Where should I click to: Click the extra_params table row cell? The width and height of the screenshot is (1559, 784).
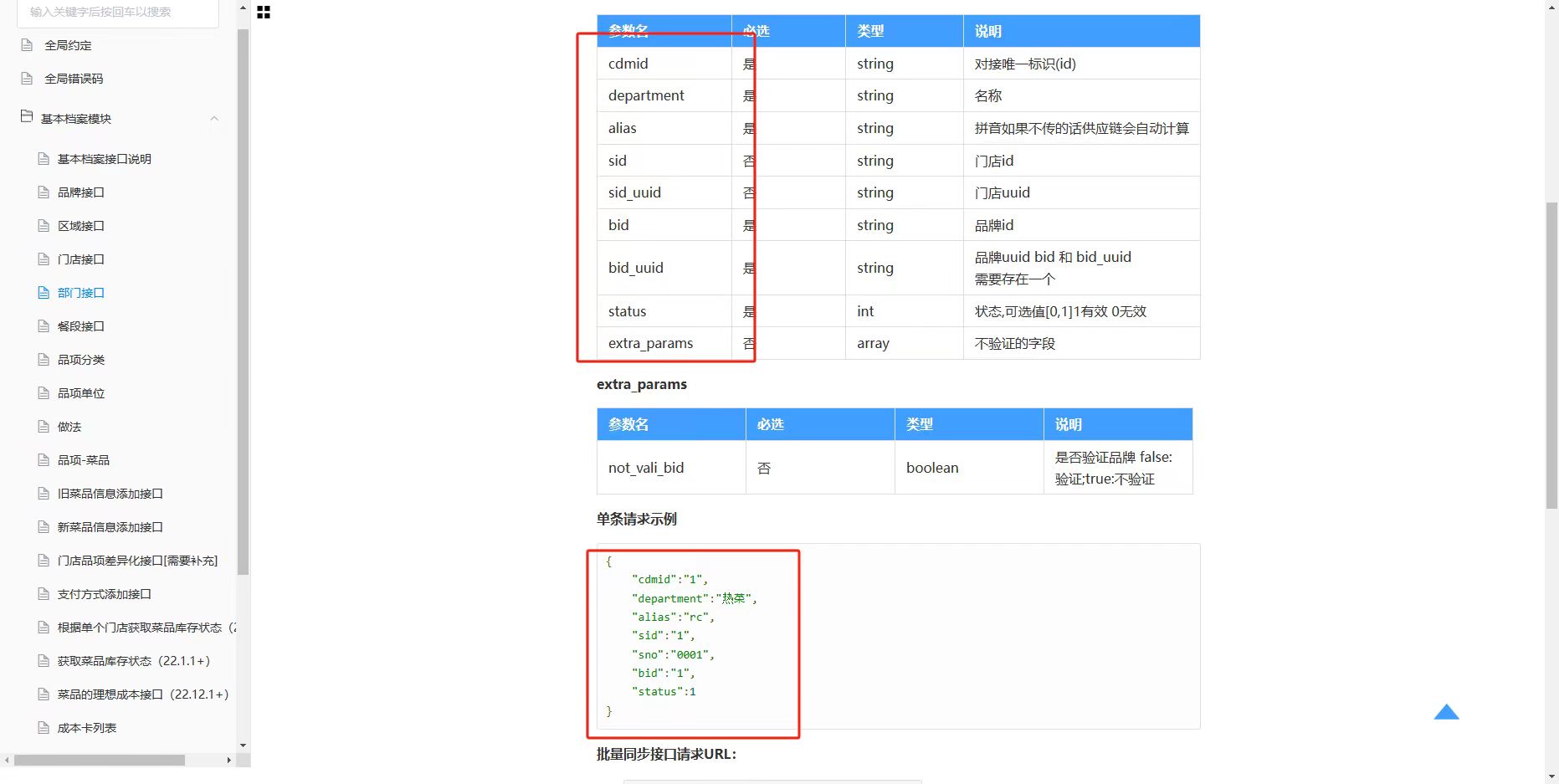pyautogui.click(x=664, y=343)
